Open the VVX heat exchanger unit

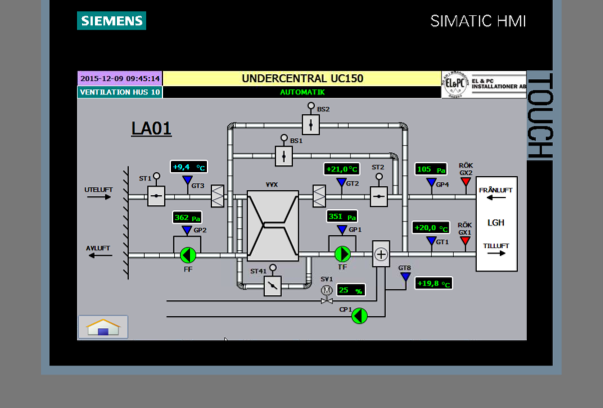(x=273, y=226)
